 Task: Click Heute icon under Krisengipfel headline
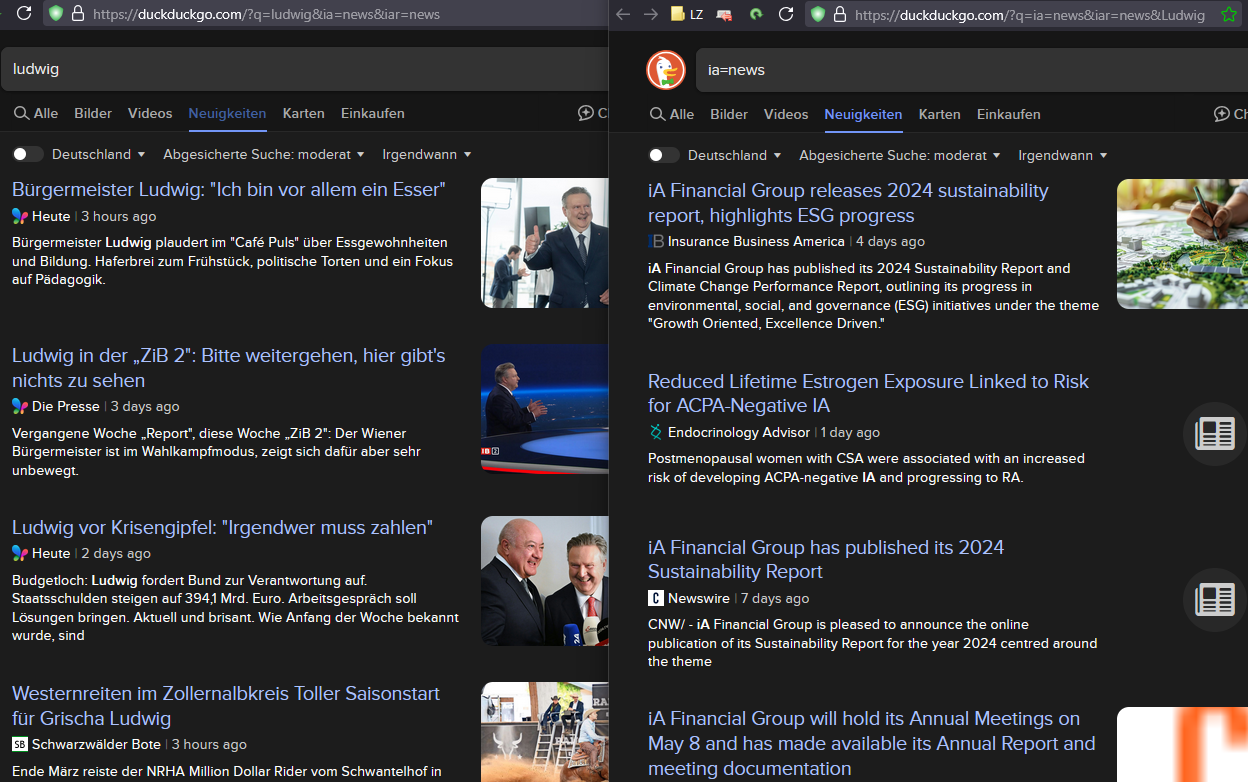20,553
